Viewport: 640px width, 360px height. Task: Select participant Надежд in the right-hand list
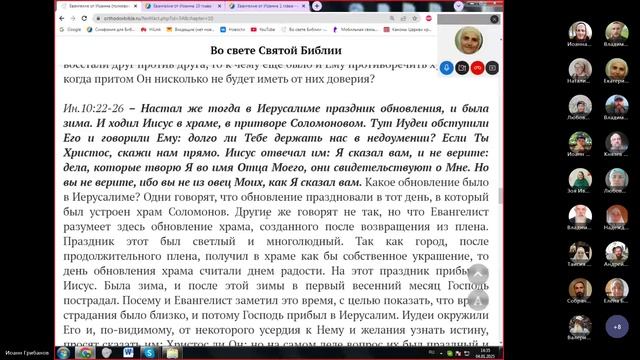point(617,217)
